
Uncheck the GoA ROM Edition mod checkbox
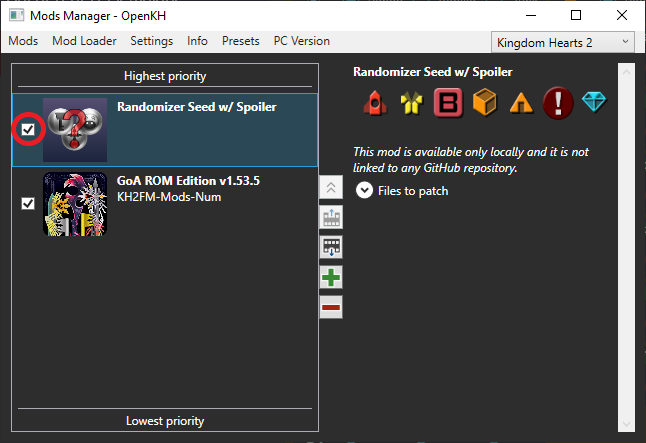[x=29, y=203]
